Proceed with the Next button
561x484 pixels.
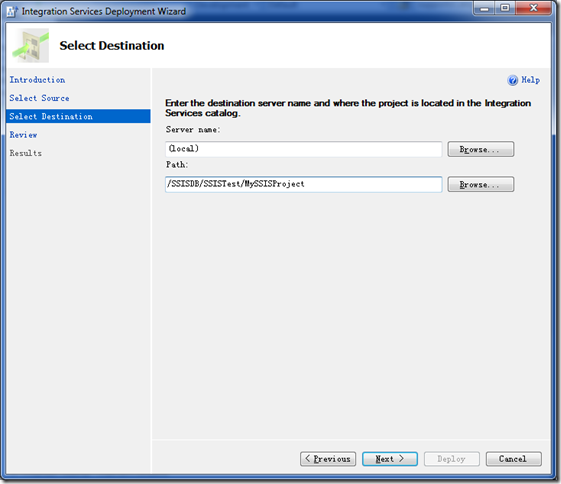pos(390,459)
